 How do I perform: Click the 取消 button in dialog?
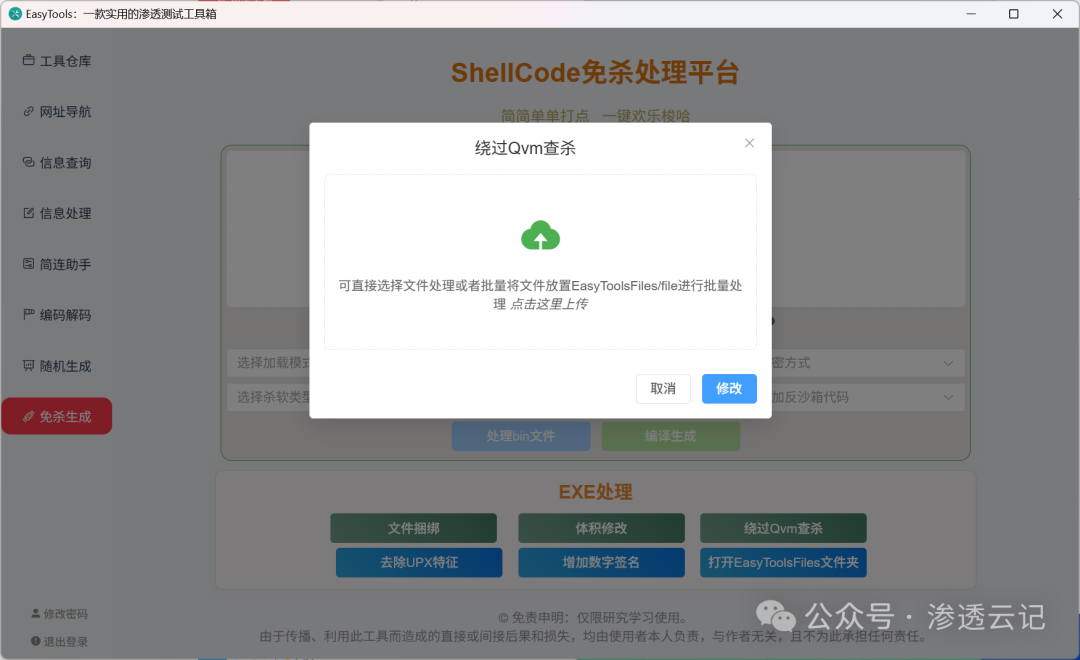[663, 389]
